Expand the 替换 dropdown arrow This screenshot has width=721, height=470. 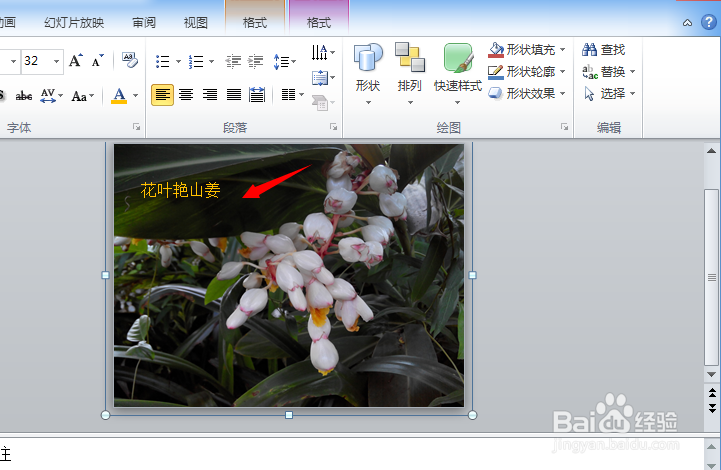tap(633, 72)
